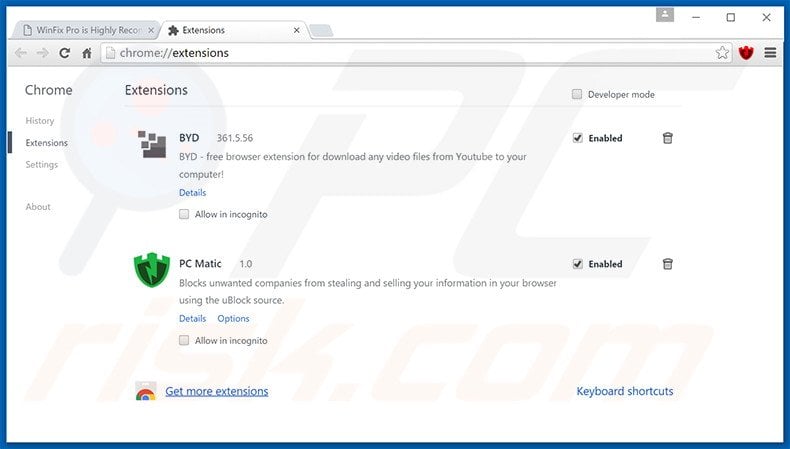This screenshot has width=790, height=449.
Task: Click the browser forward arrow
Action: (42, 53)
